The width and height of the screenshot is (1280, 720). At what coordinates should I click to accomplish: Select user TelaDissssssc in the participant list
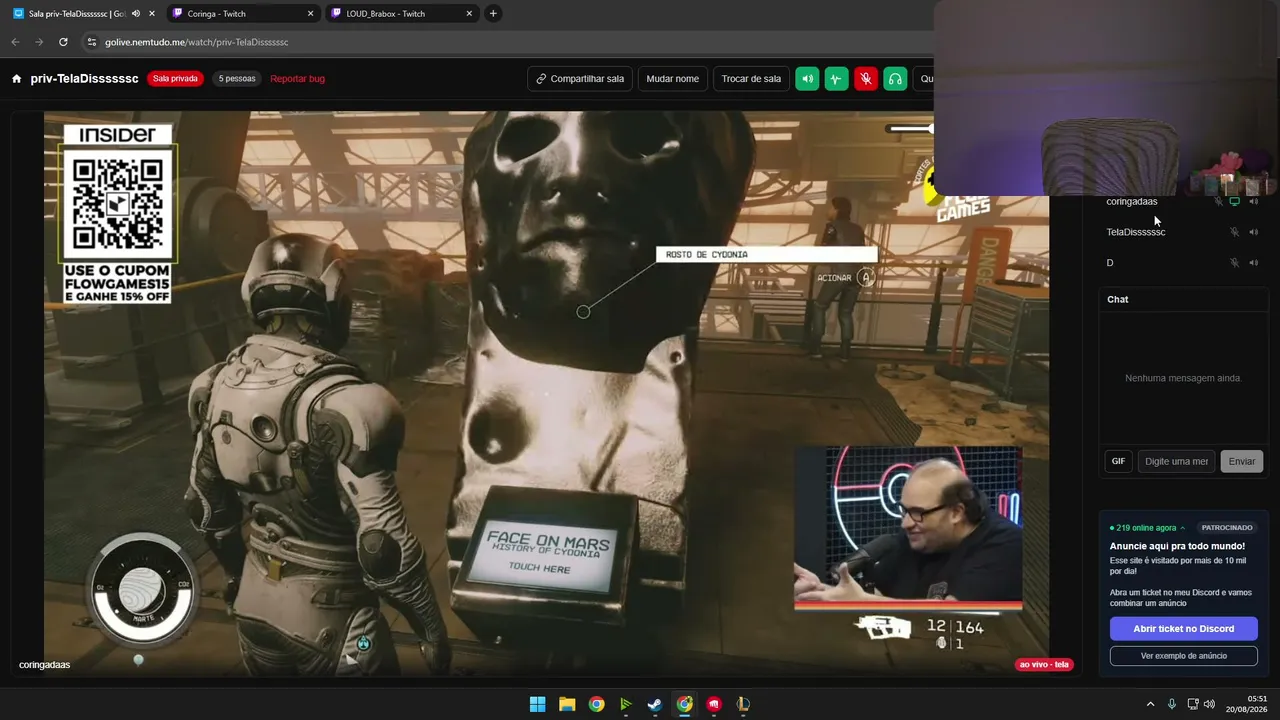pos(1135,232)
